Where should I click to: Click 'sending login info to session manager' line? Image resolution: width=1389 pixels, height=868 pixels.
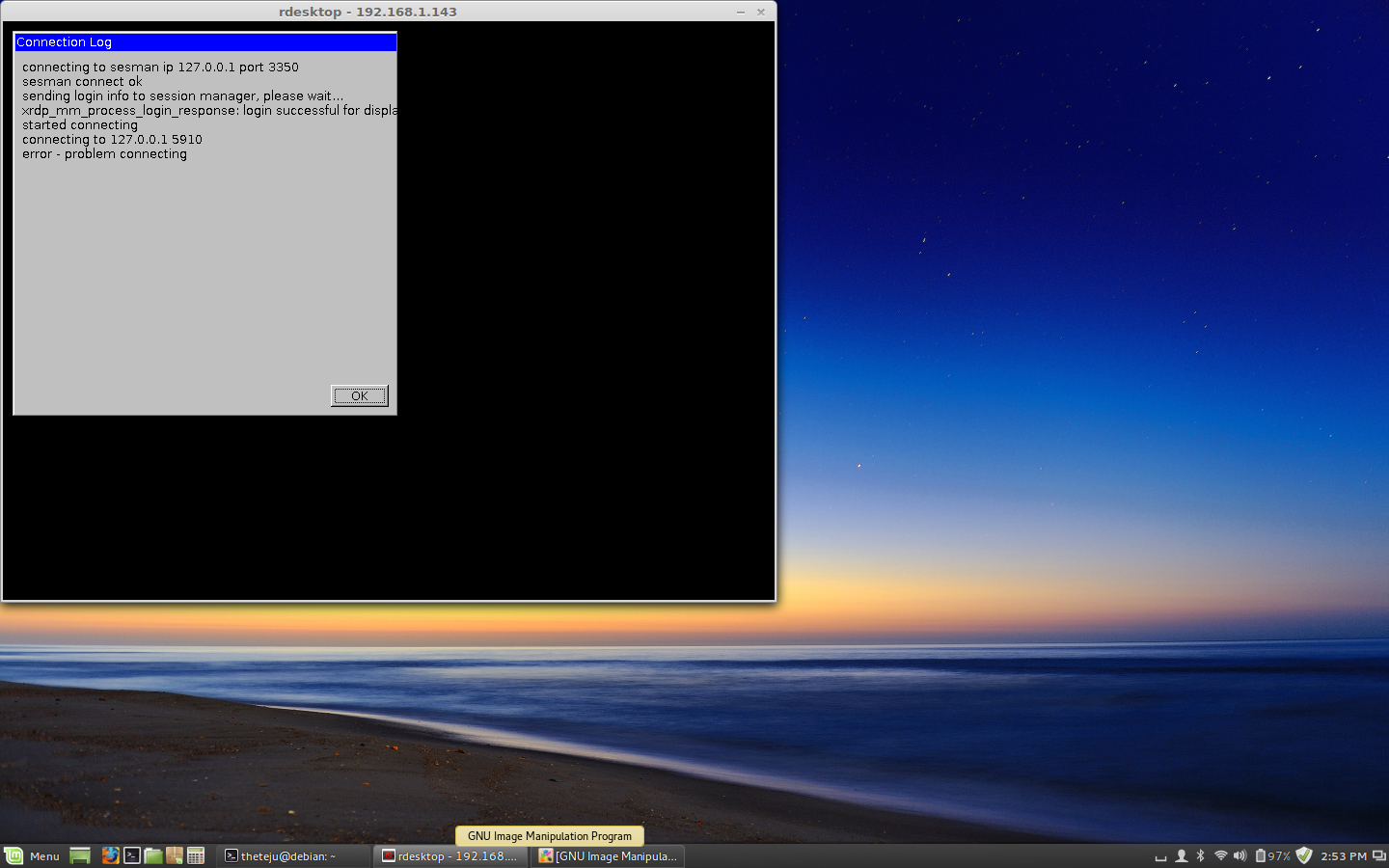[x=183, y=96]
